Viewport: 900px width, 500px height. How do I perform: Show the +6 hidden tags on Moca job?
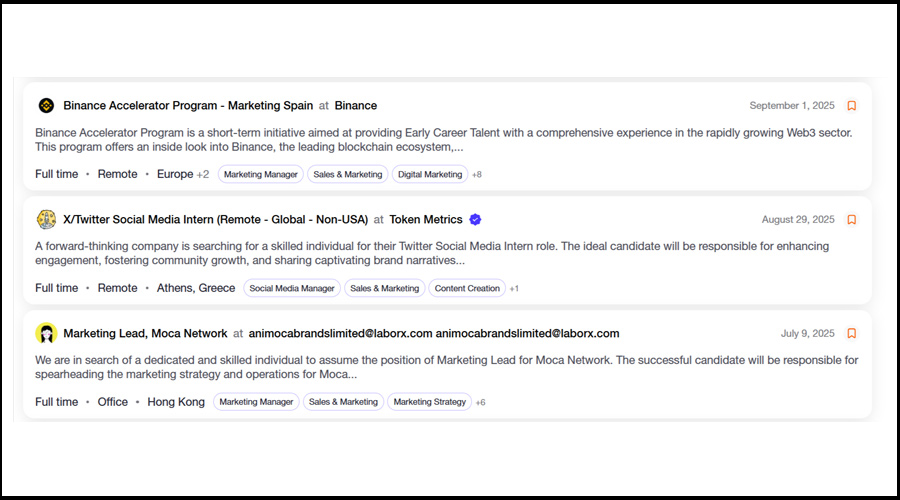[x=480, y=403]
